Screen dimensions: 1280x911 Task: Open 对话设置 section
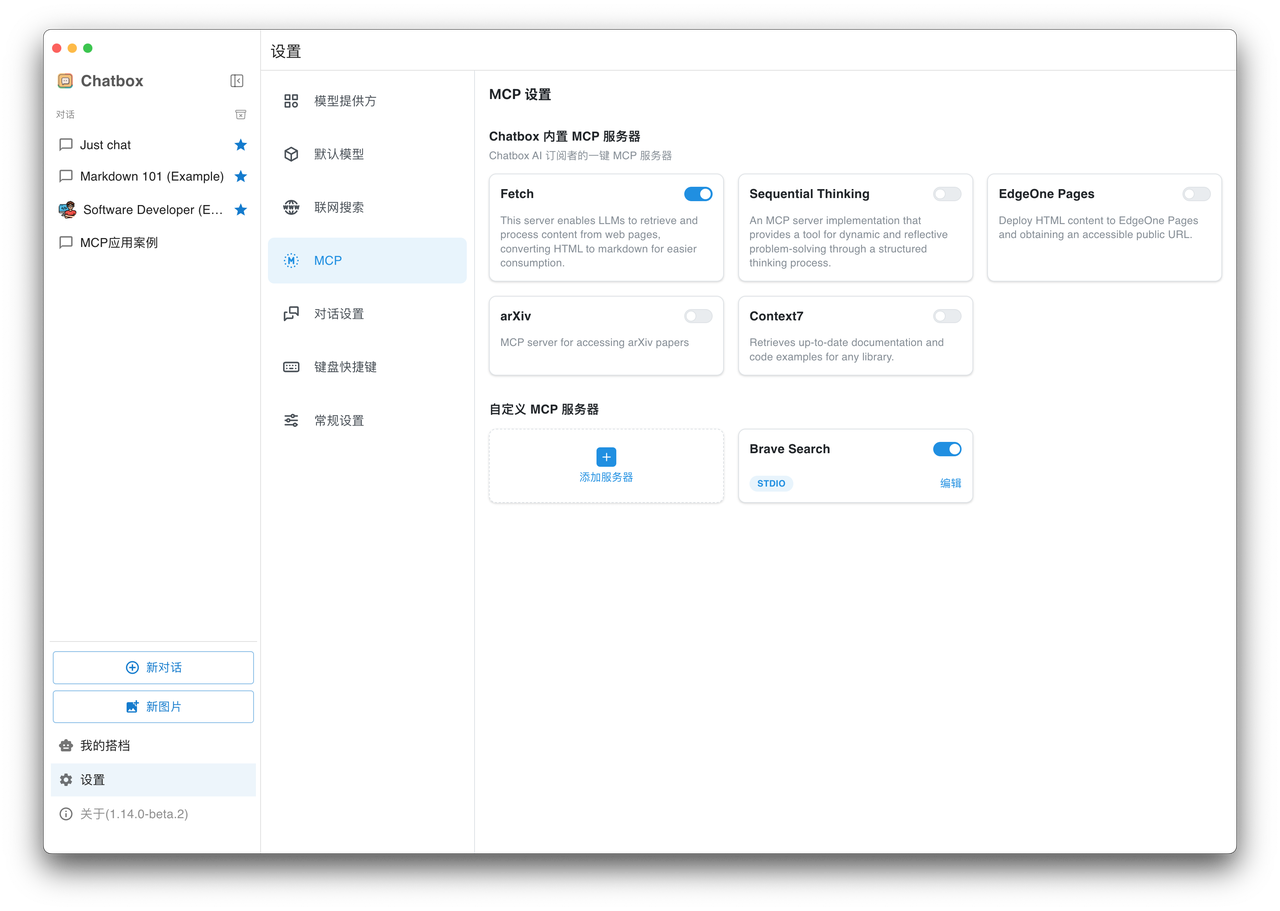[x=367, y=314]
